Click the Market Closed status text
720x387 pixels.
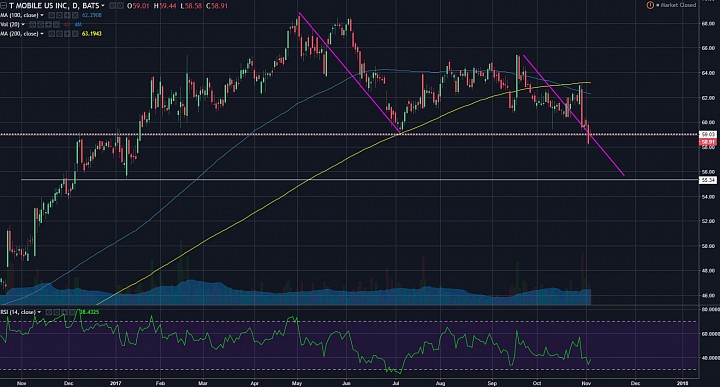[678, 5]
